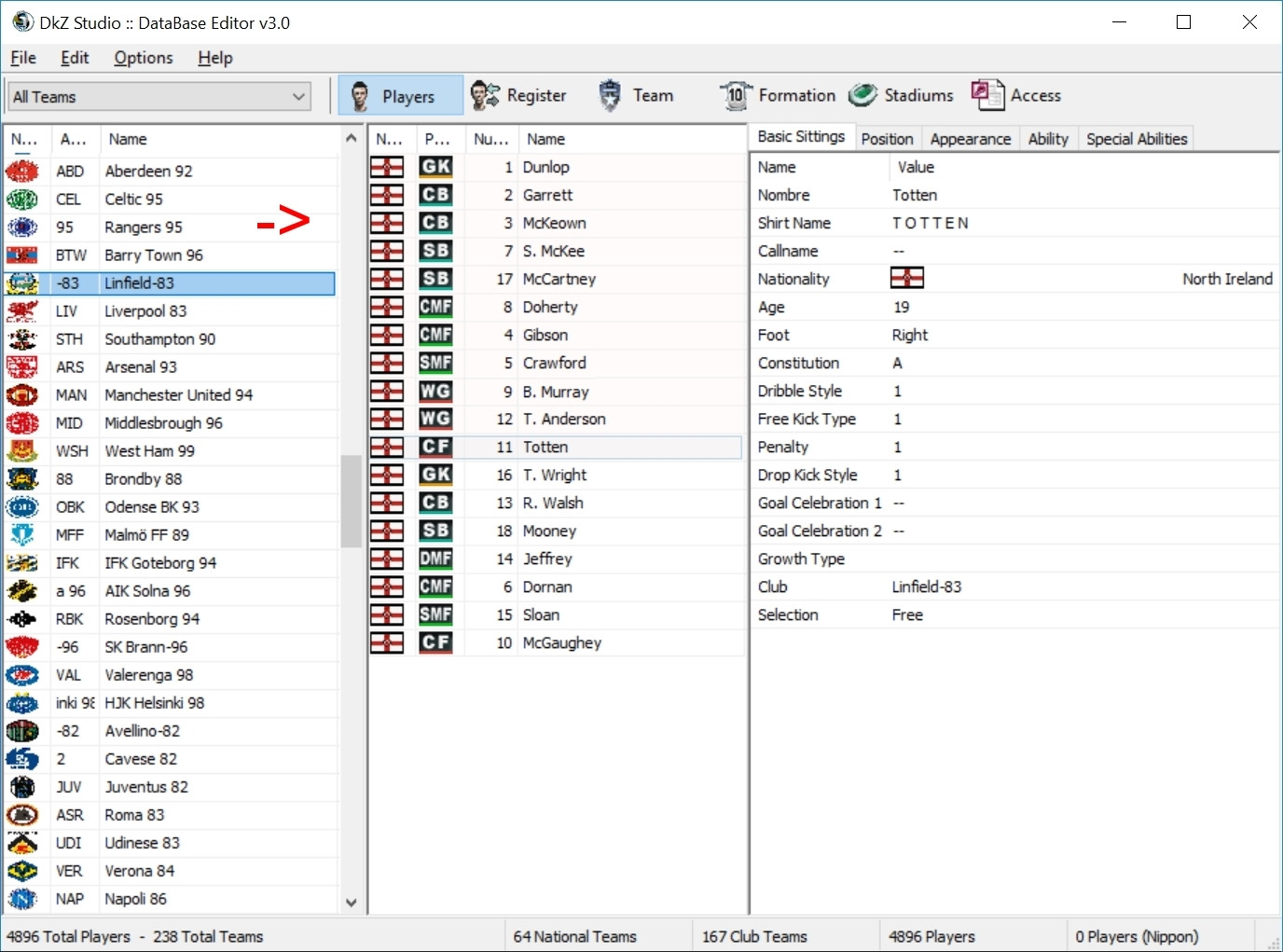Click the team list scrollbar down arrow
Screen dimensions: 1283x952
tap(351, 902)
